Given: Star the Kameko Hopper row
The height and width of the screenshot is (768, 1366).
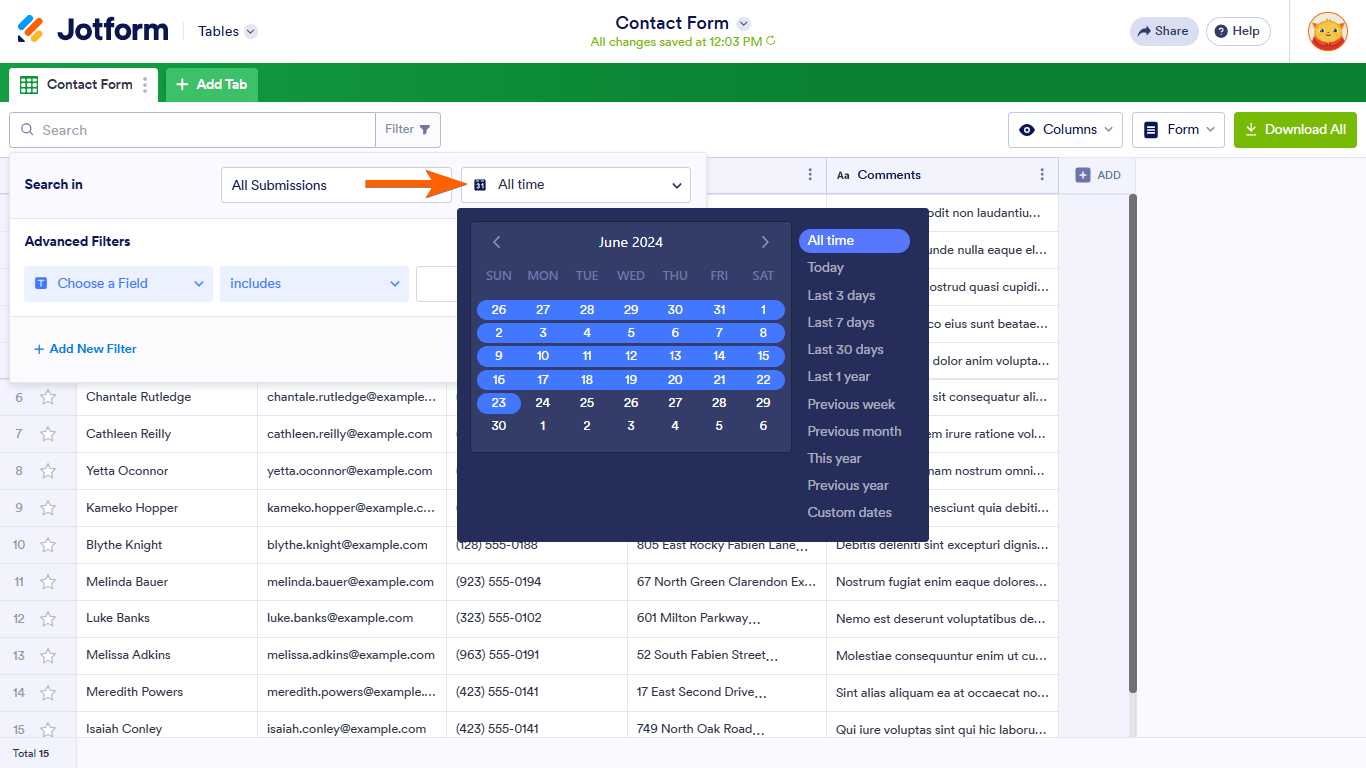Looking at the screenshot, I should click(48, 508).
